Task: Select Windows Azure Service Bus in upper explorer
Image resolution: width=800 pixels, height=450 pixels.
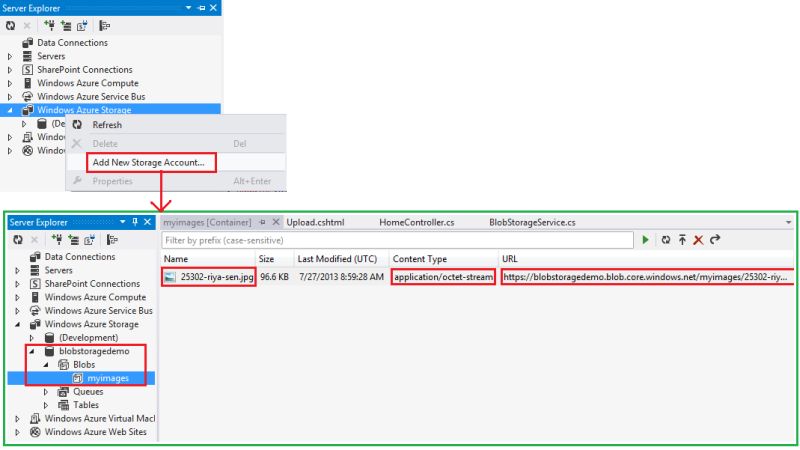Action: (91, 96)
